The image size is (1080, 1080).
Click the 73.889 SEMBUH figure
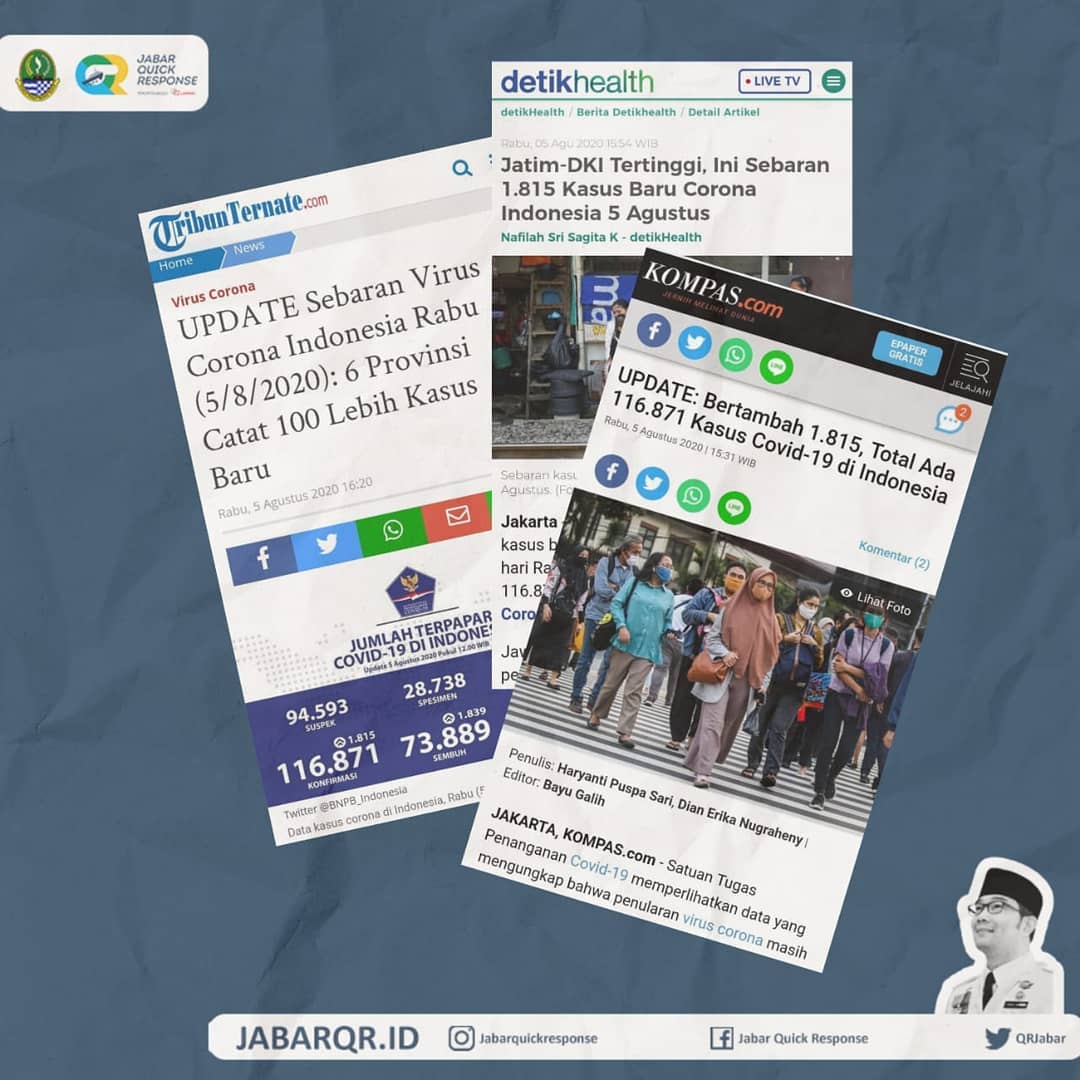click(x=446, y=738)
